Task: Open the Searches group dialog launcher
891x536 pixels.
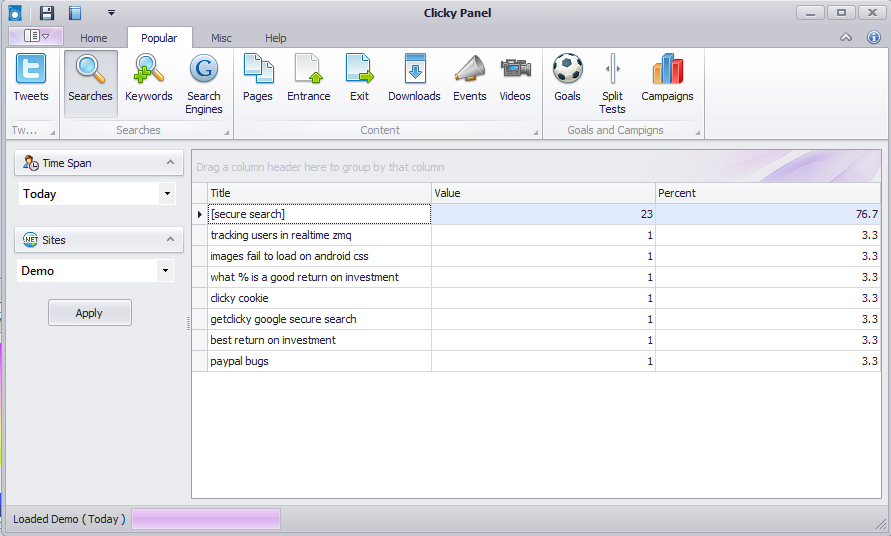Action: (226, 132)
